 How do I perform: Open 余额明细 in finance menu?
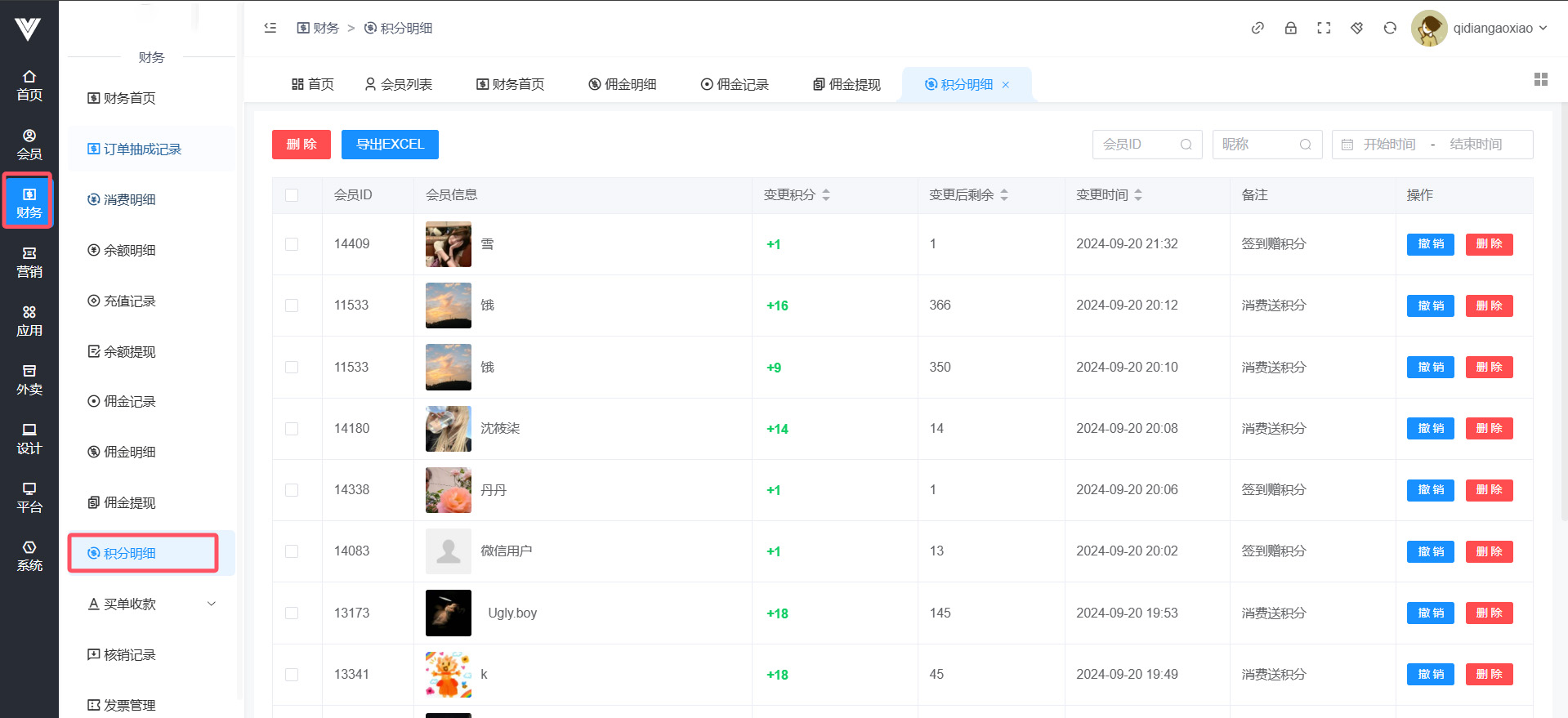129,250
